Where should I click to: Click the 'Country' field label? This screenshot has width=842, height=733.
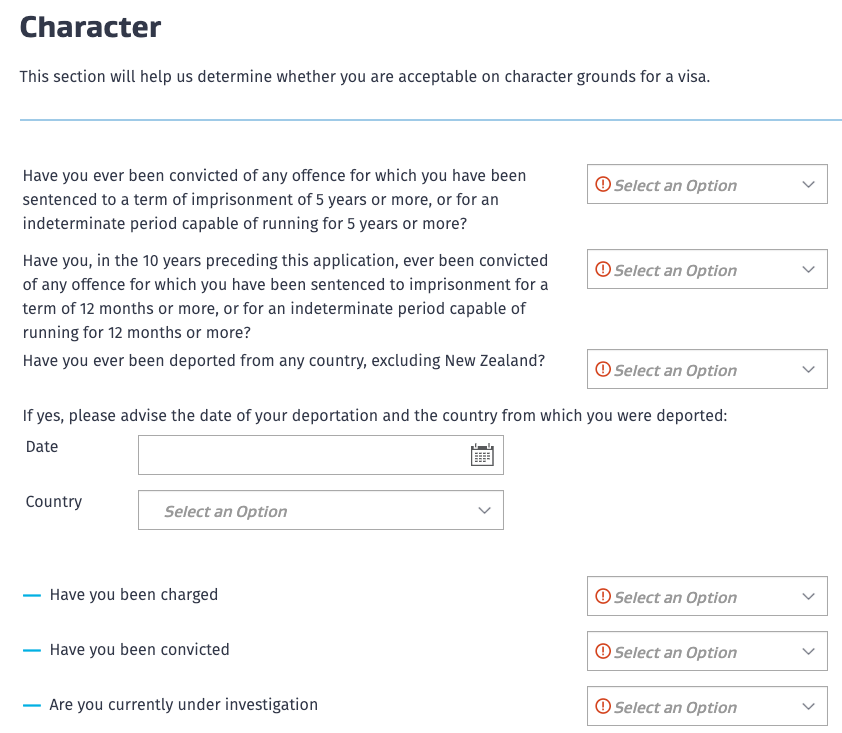54,502
